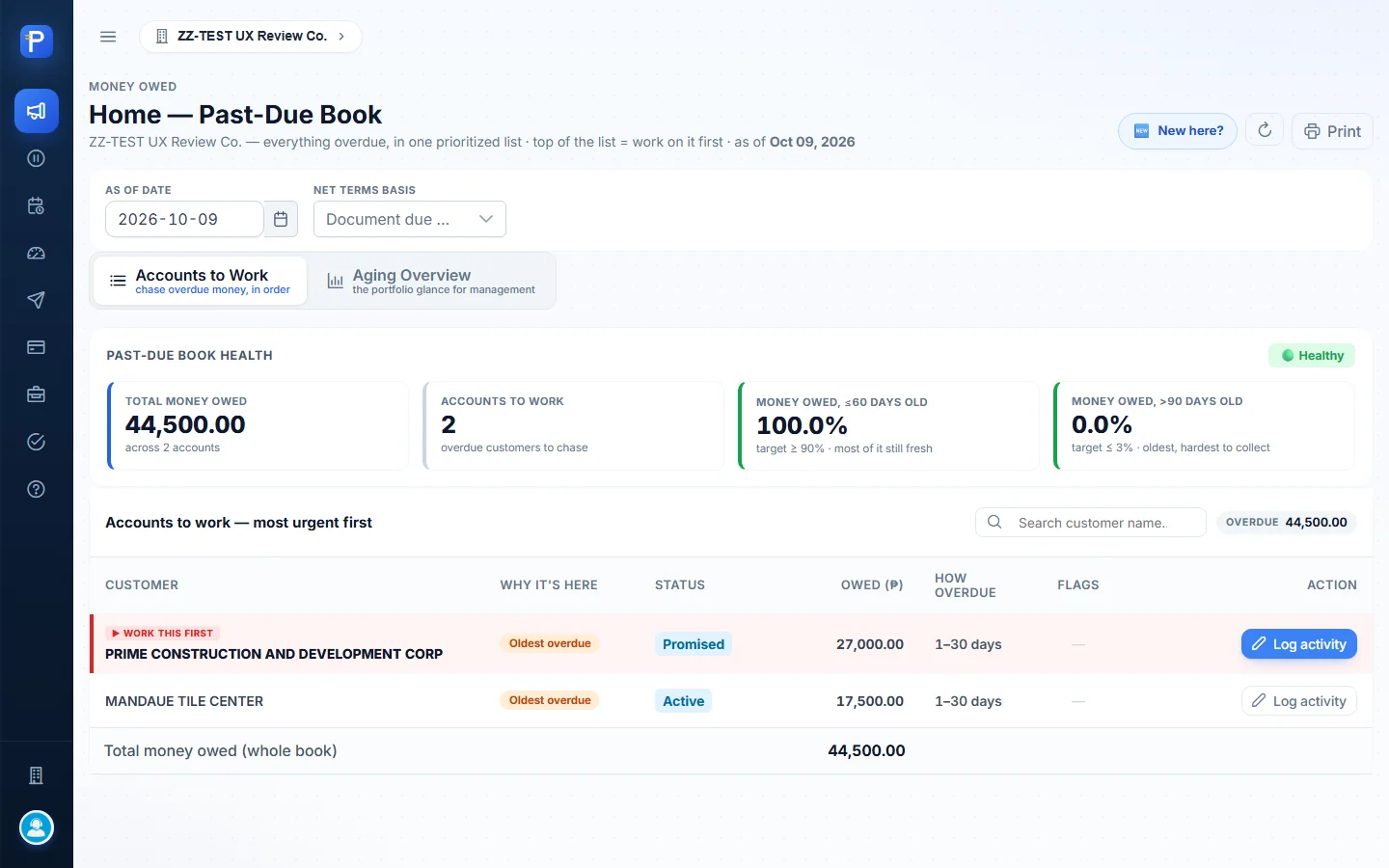Click the WORK THIS FIRST label

point(163,634)
